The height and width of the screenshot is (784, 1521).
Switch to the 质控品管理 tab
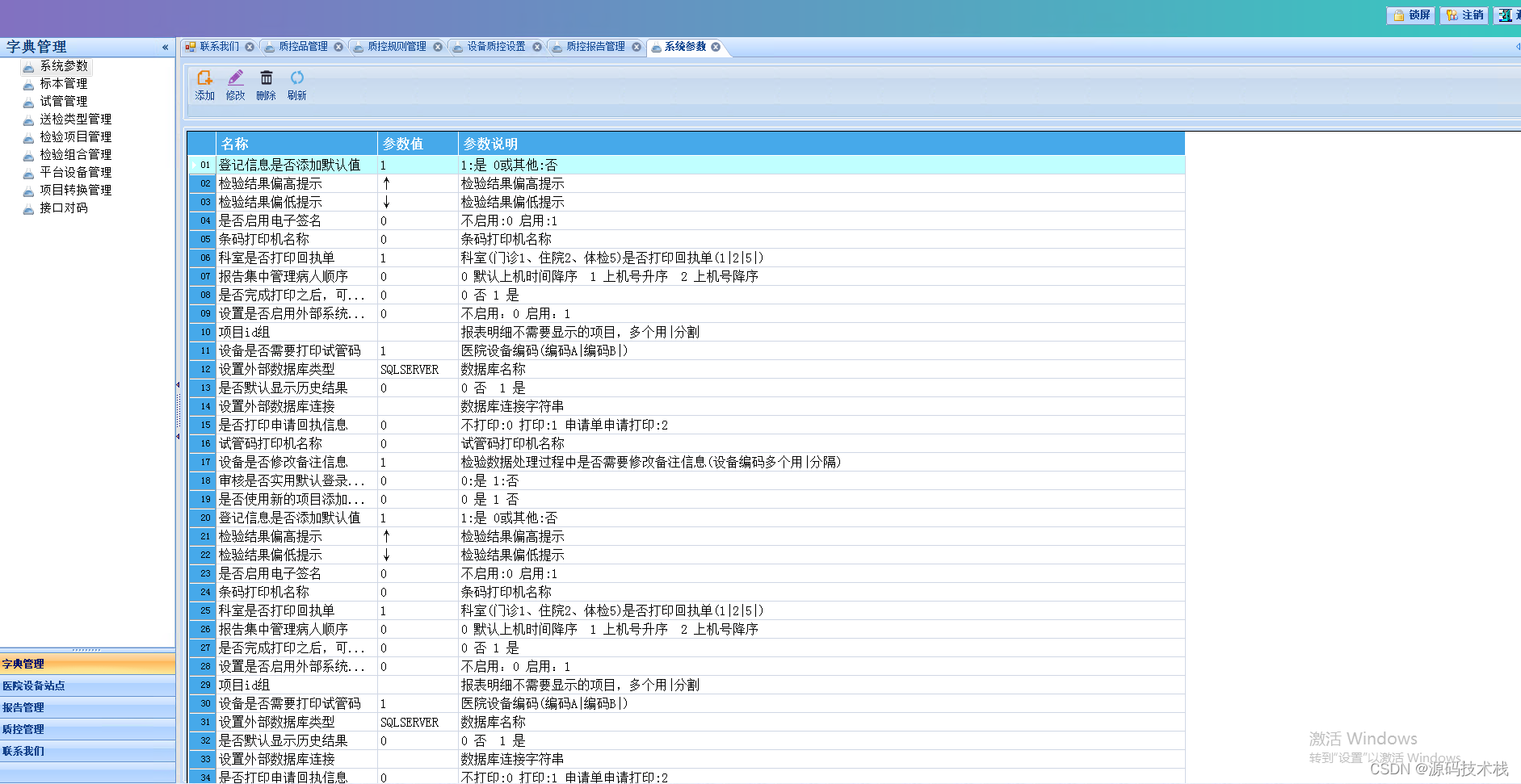(303, 47)
